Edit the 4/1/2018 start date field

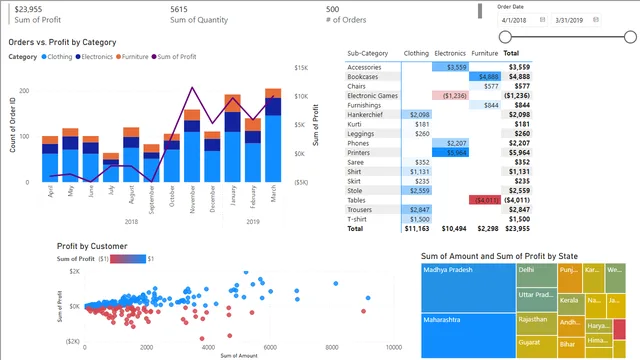(522, 20)
